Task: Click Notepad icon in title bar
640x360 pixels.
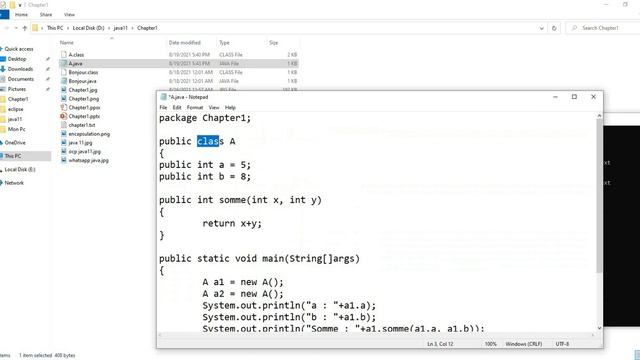Action: (x=163, y=97)
